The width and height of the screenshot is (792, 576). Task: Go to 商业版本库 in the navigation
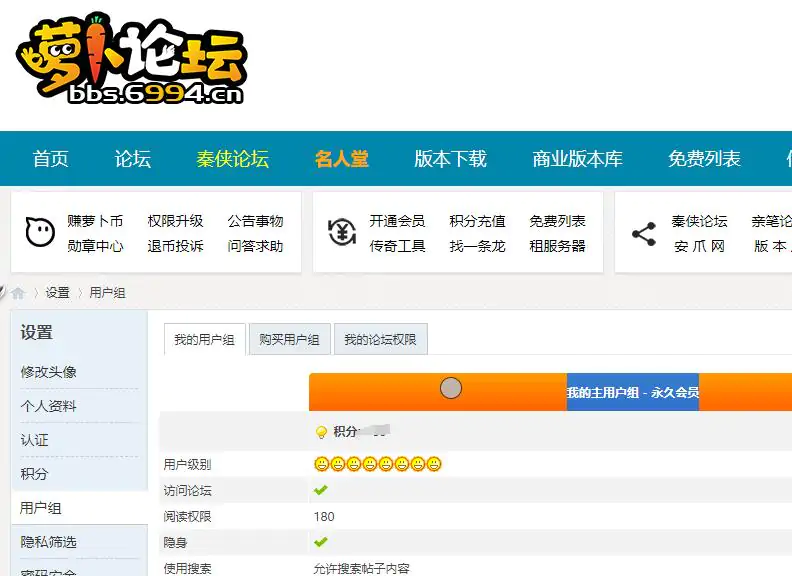coord(577,159)
